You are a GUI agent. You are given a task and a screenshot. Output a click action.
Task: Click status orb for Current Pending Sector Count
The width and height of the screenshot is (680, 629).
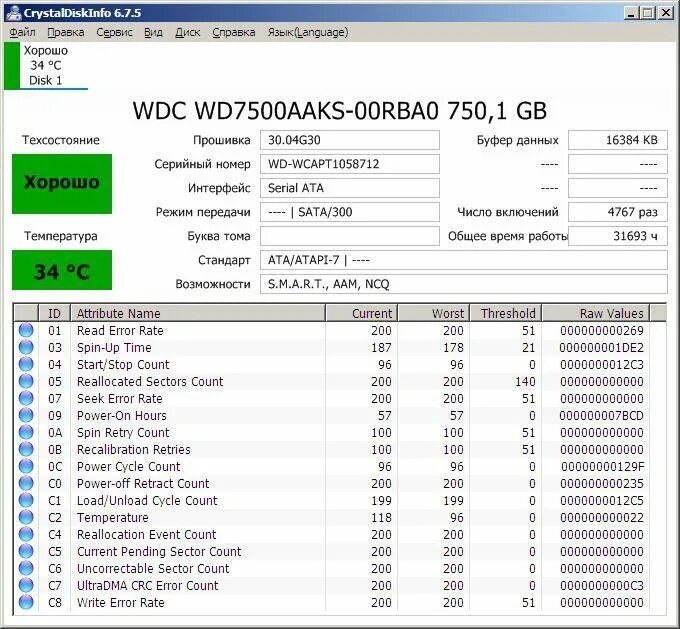coord(26,551)
